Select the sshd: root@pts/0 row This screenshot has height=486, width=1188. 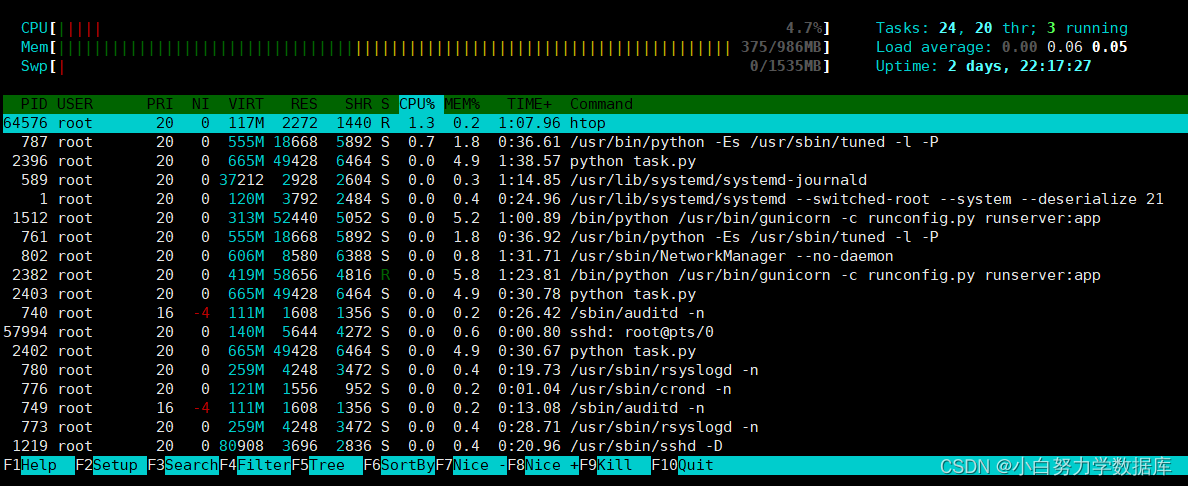tap(594, 332)
